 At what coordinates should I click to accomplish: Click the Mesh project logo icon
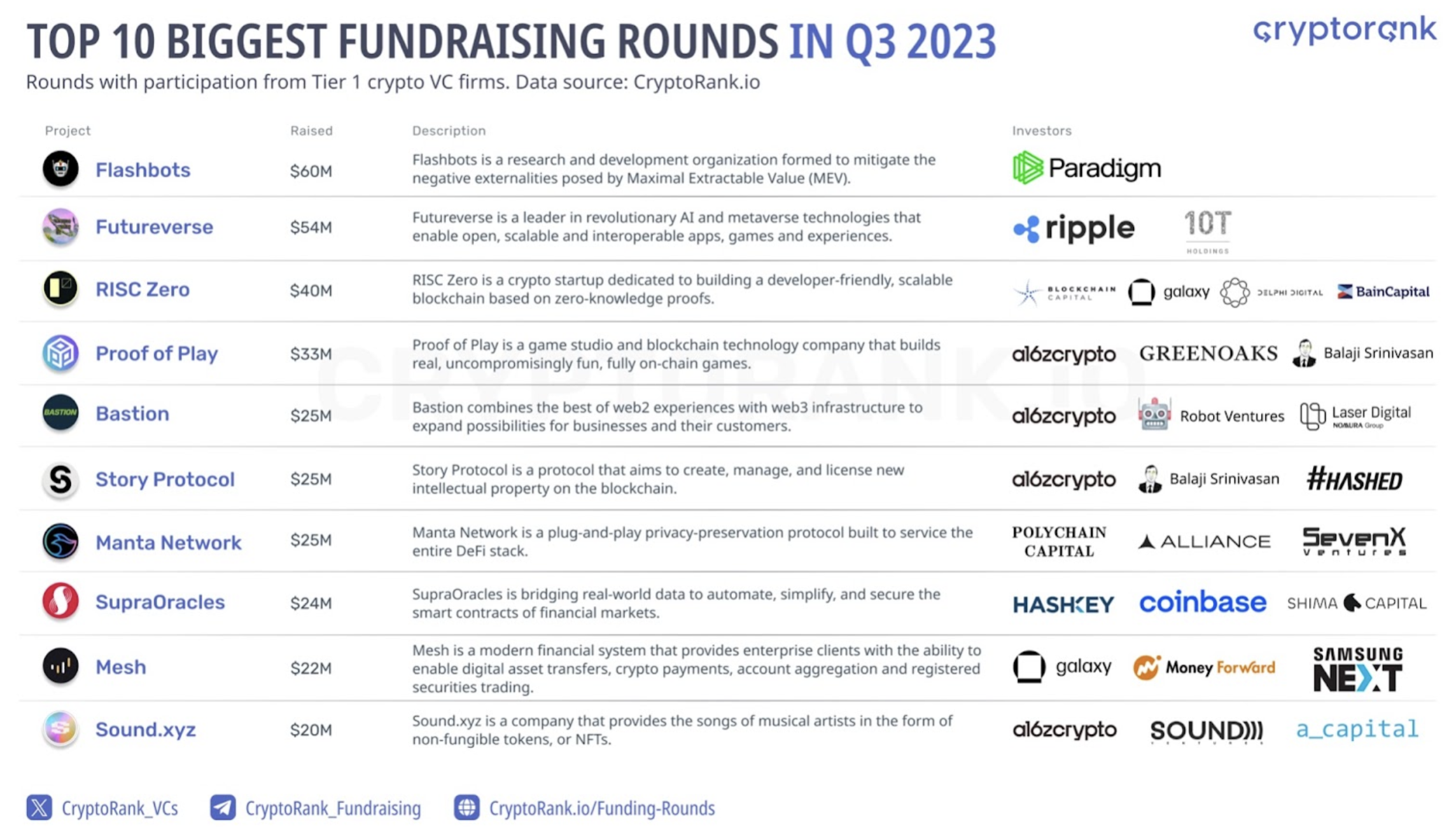pos(60,666)
